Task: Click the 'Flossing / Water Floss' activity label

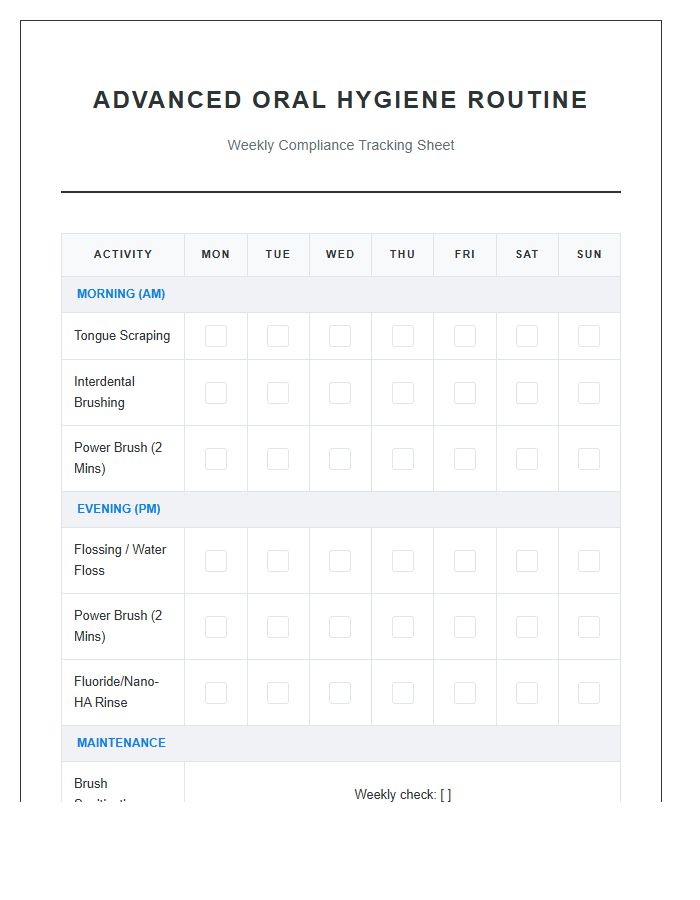Action: (120, 560)
